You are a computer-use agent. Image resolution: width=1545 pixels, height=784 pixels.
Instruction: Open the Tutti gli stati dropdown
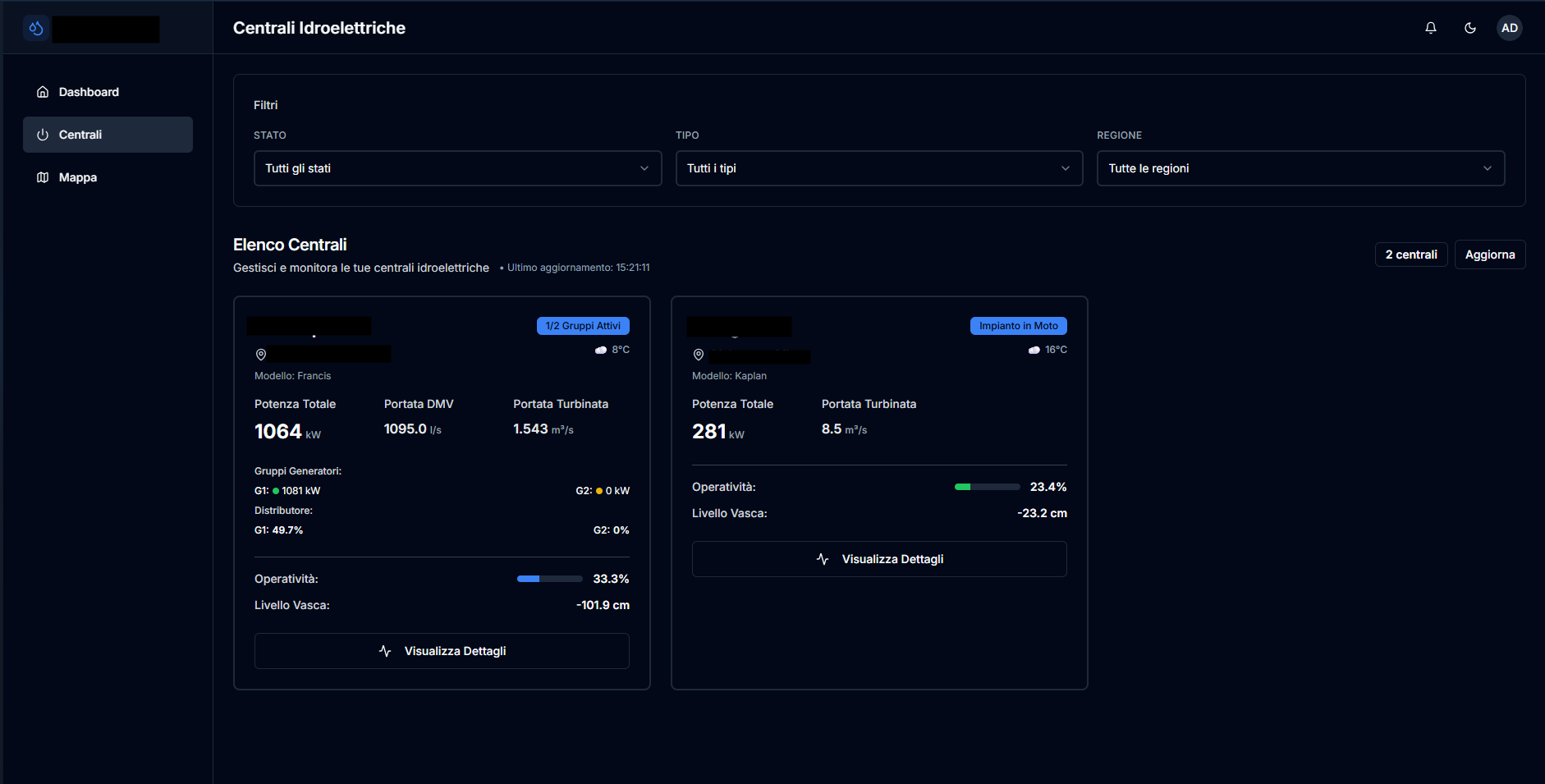pos(457,167)
